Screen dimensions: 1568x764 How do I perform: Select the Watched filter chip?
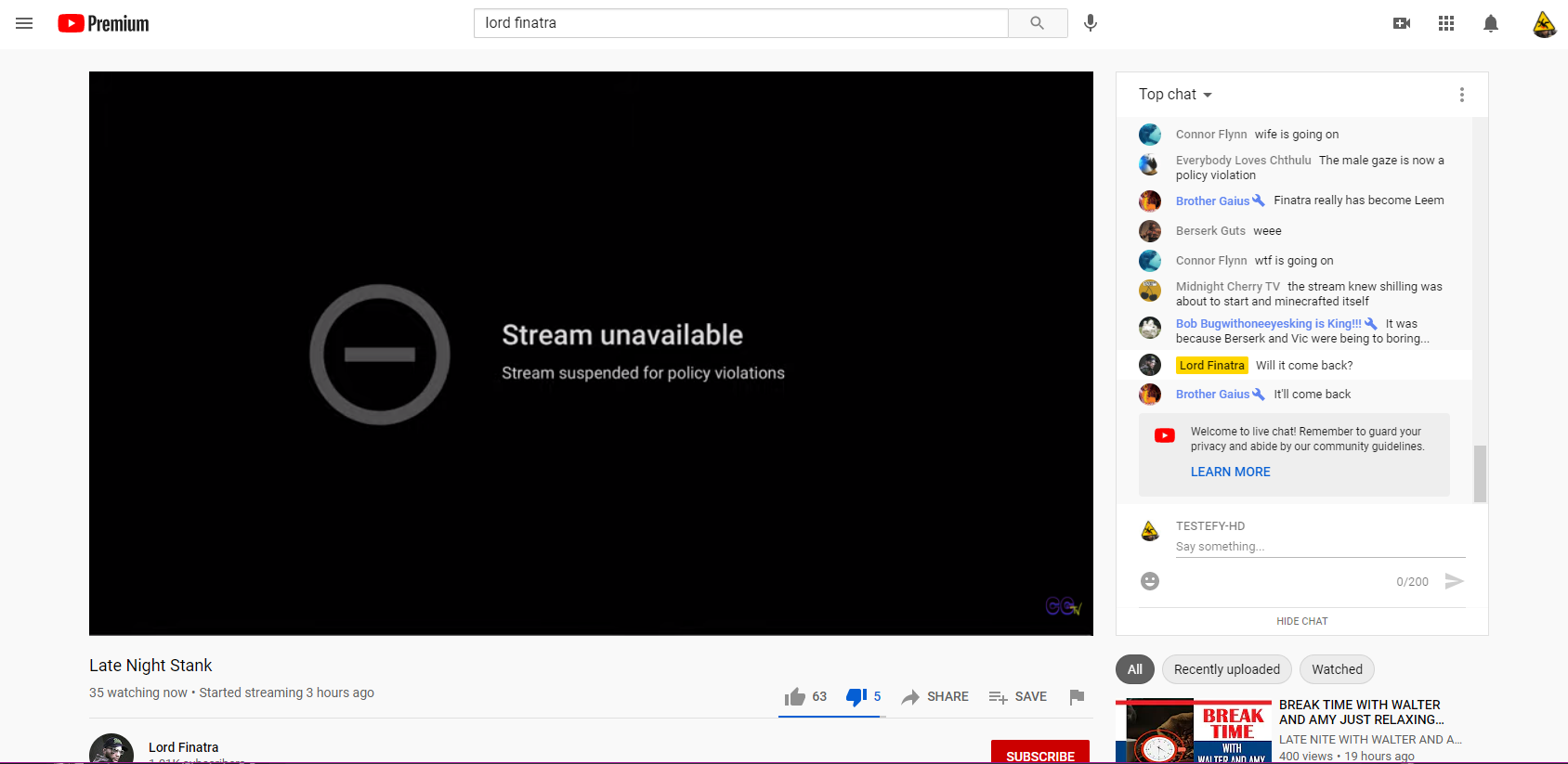1337,669
